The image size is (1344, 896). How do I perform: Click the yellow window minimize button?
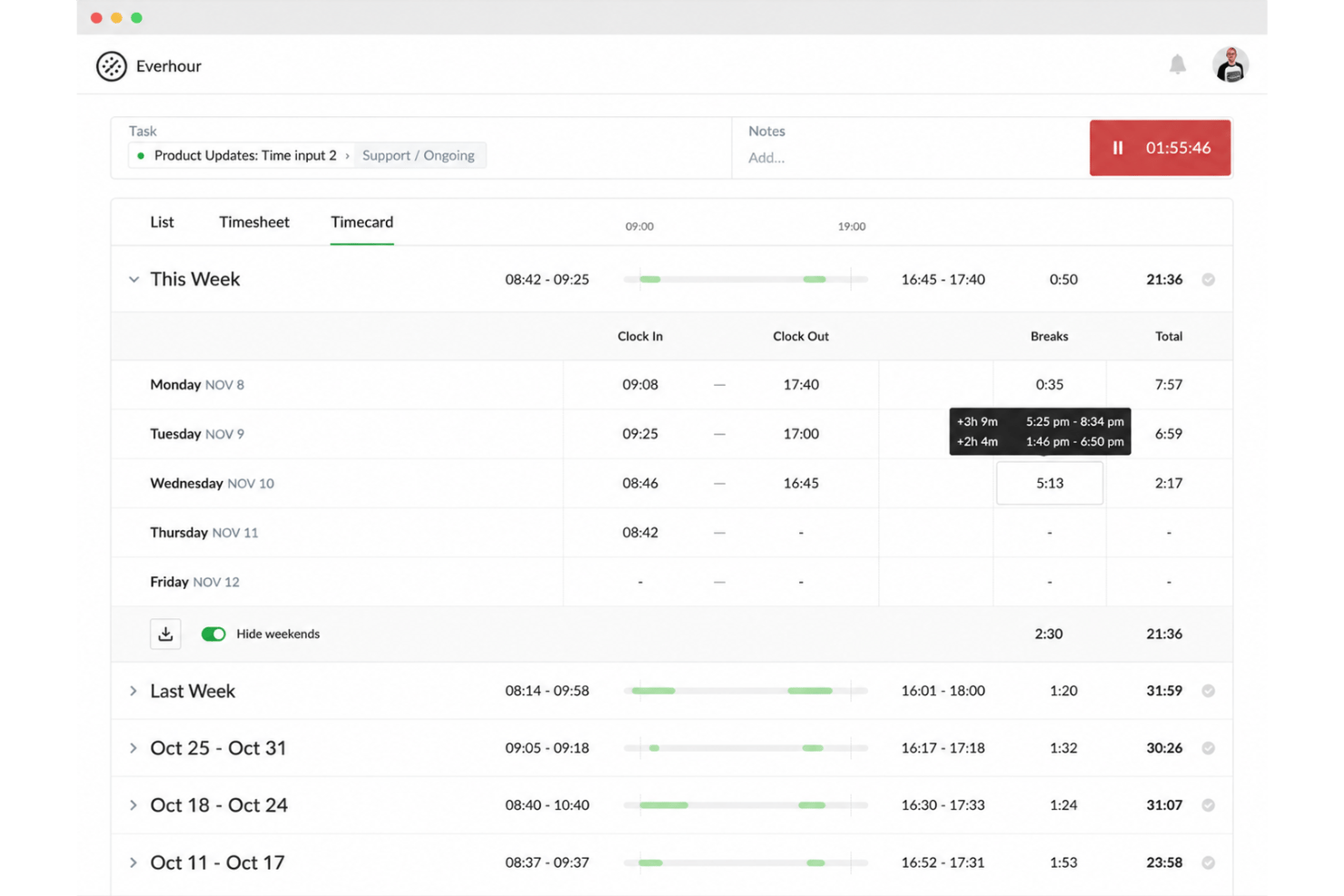[x=116, y=17]
